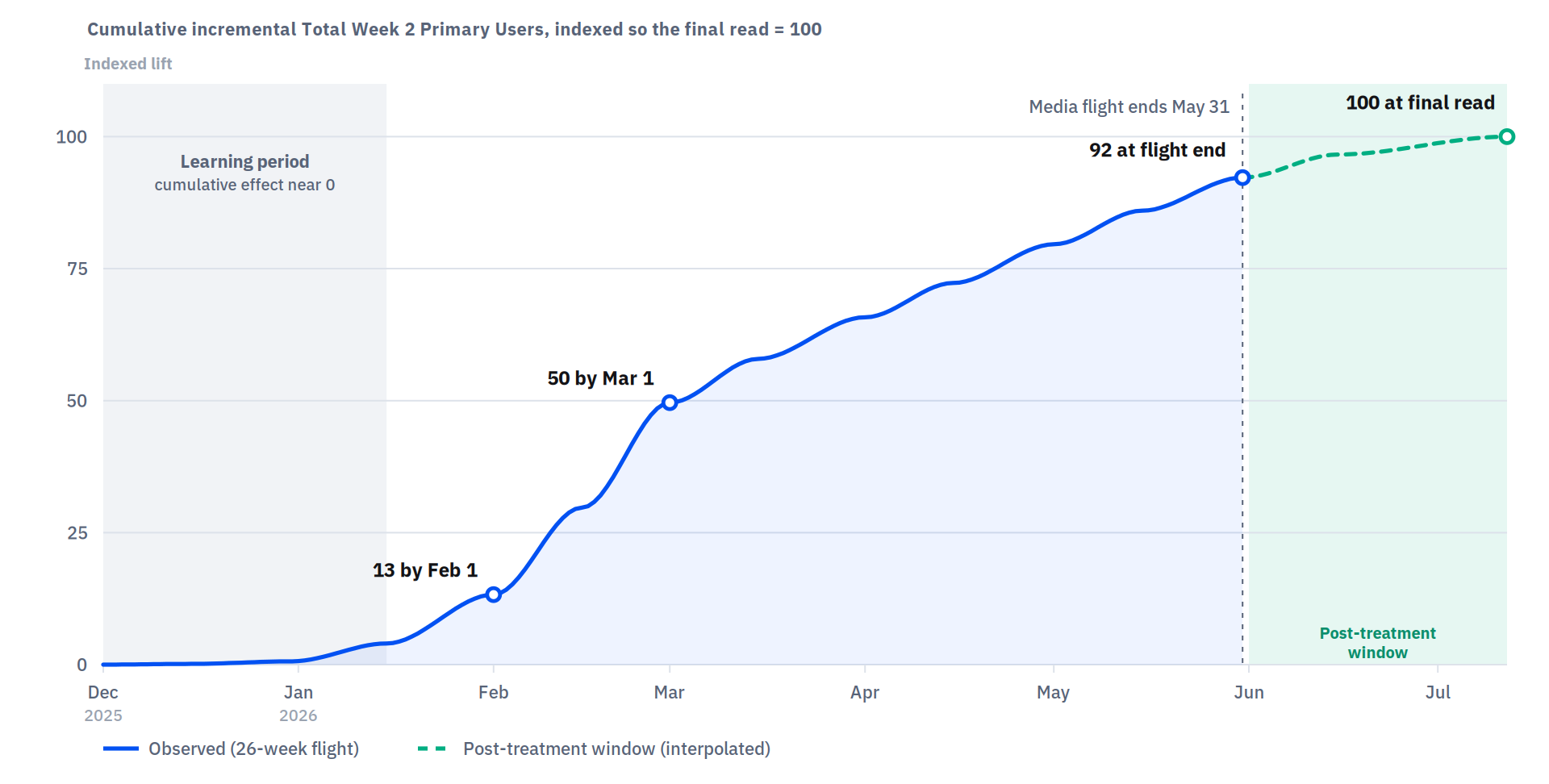Click the y-axis tick label 100
The height and width of the screenshot is (784, 1549).
(x=72, y=137)
